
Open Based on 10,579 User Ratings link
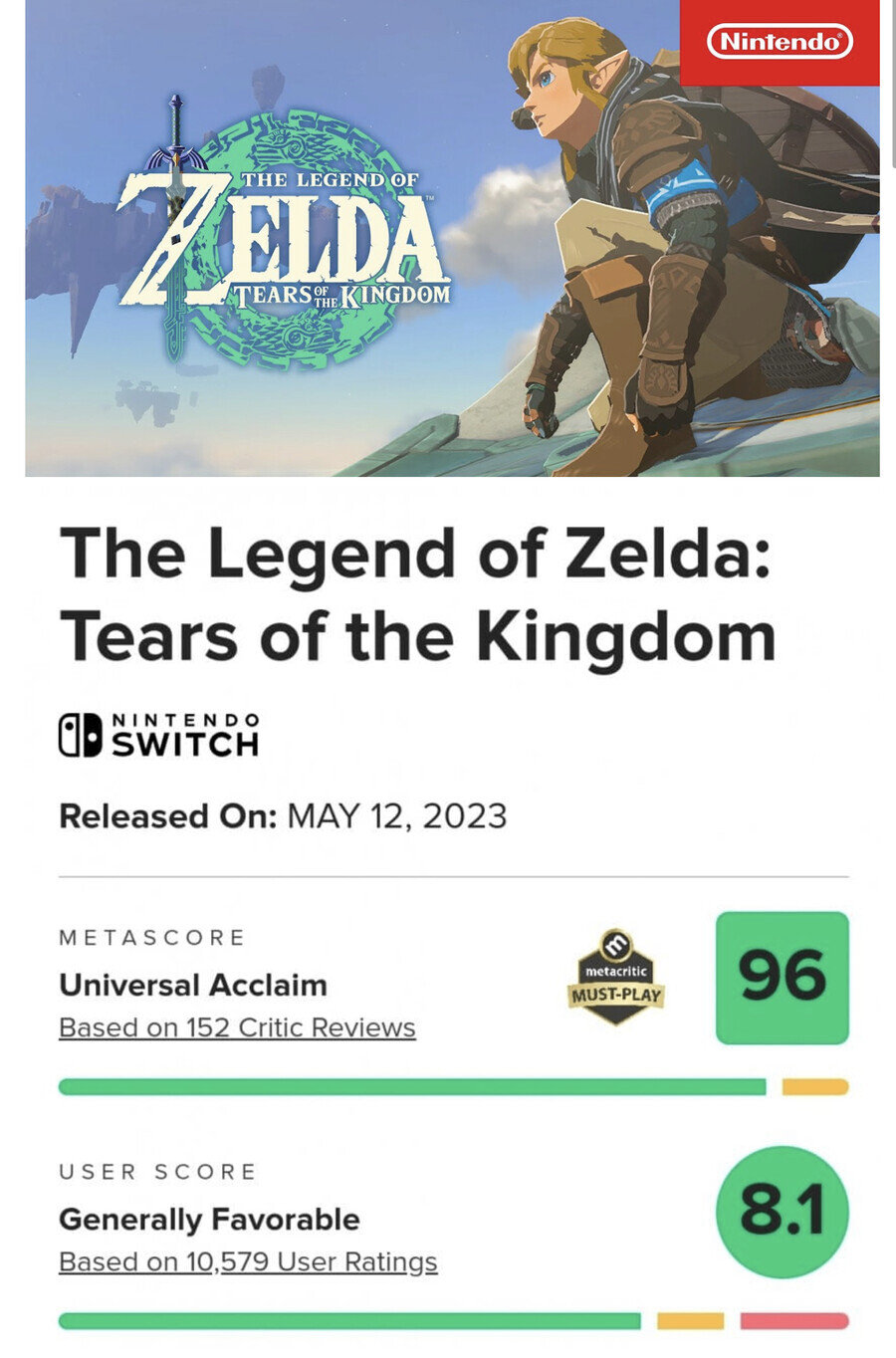pos(248,1261)
